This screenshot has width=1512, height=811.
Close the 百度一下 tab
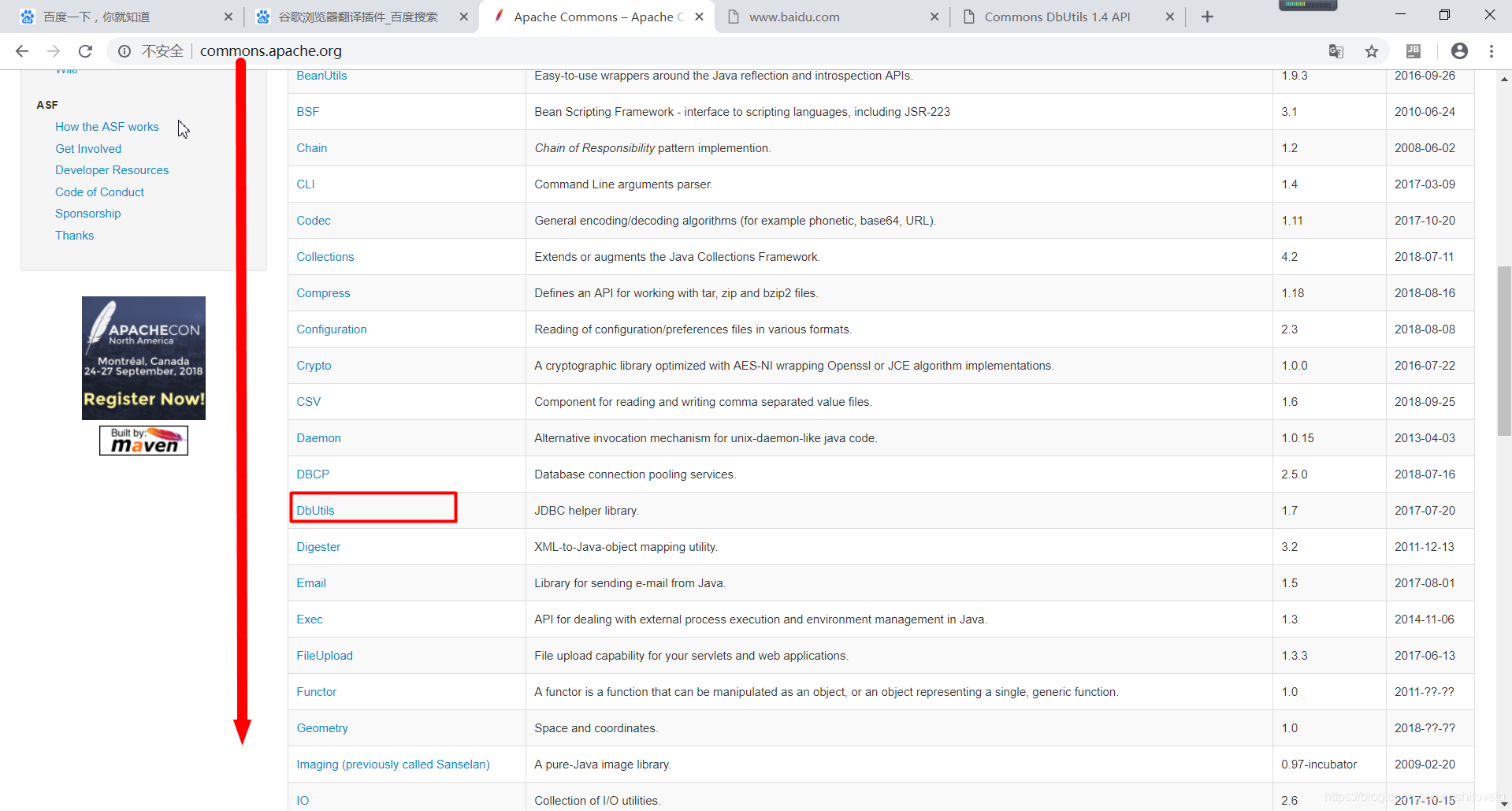pos(228,17)
